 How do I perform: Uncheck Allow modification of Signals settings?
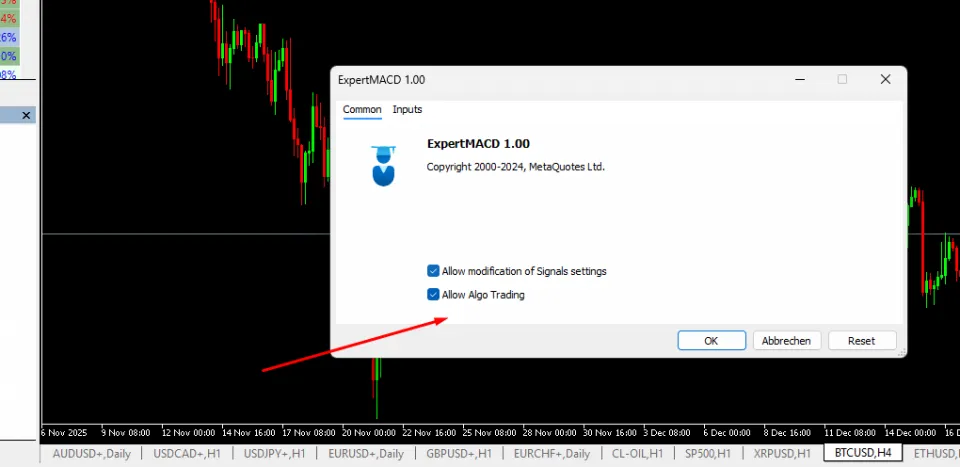[x=433, y=271]
